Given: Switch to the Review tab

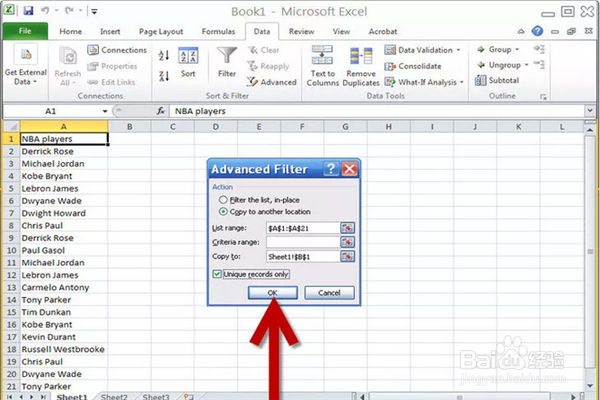Looking at the screenshot, I should click(x=302, y=31).
